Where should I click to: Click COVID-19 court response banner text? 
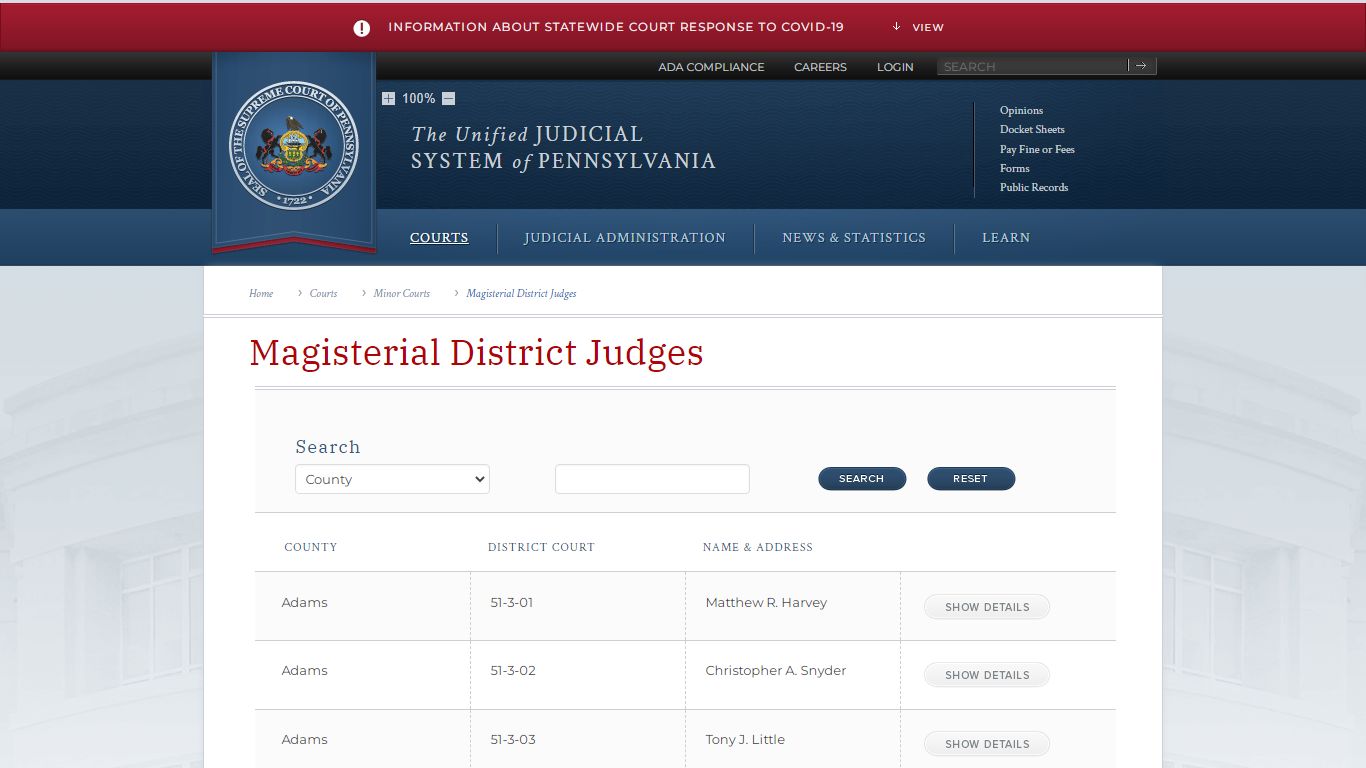[616, 27]
